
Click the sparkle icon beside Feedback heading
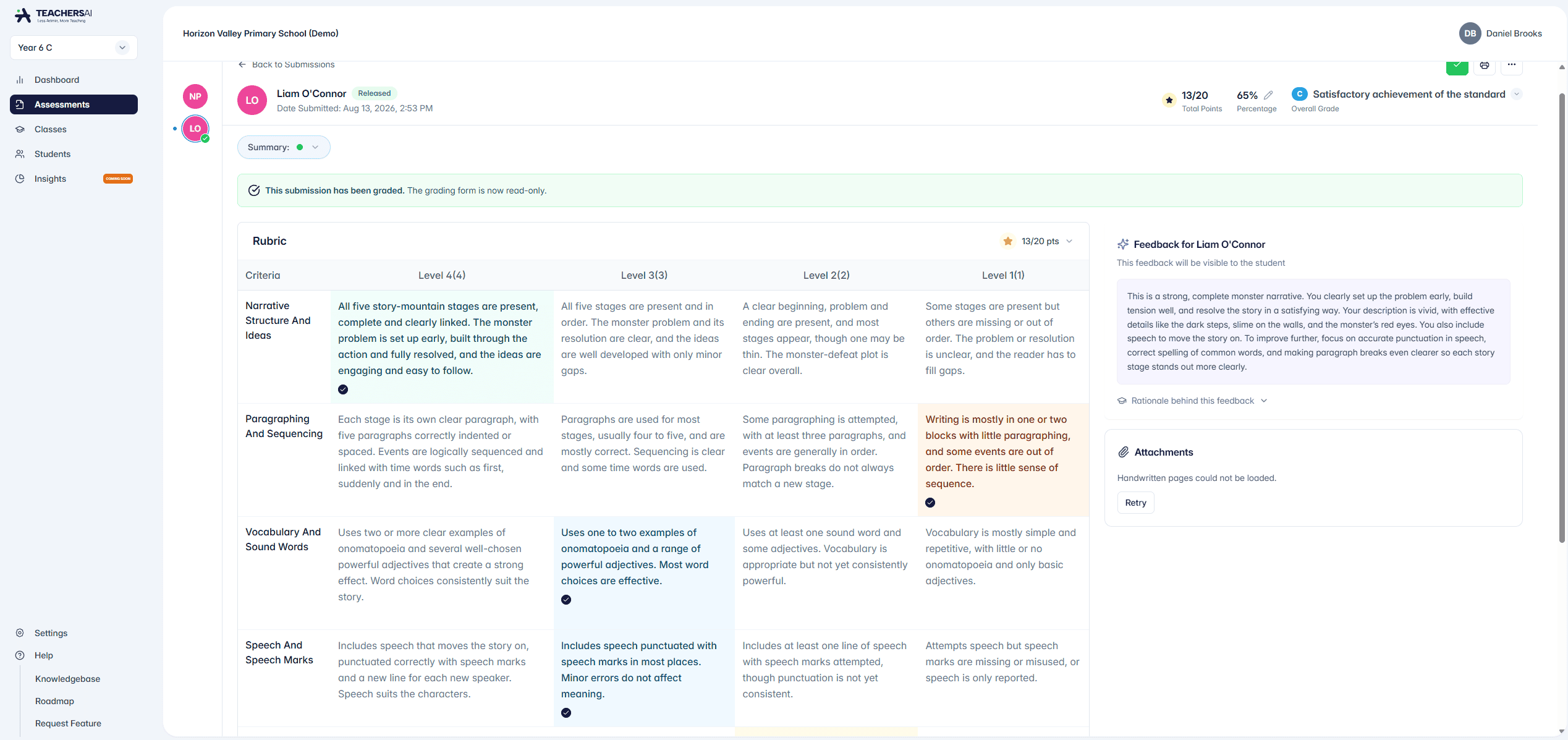pyautogui.click(x=1123, y=244)
